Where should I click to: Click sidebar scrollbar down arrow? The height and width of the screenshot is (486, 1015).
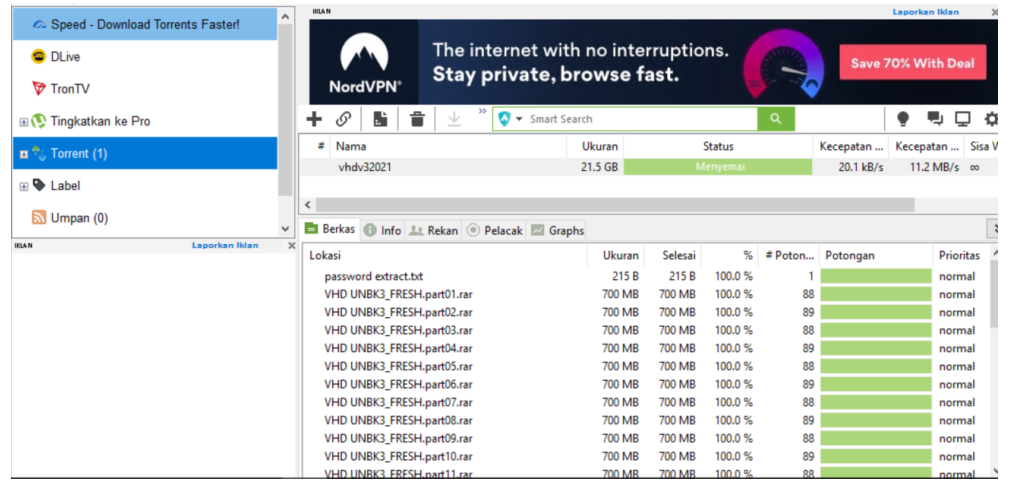click(285, 228)
